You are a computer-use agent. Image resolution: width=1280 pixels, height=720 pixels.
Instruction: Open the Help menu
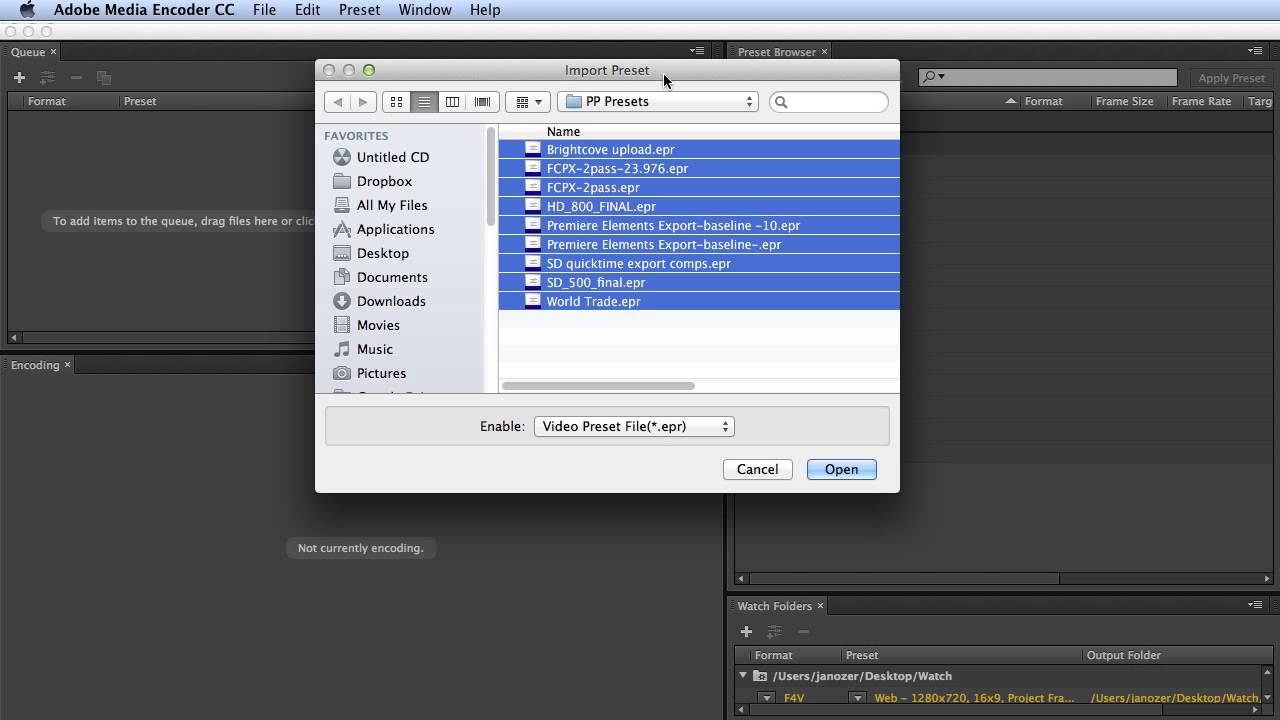point(485,10)
